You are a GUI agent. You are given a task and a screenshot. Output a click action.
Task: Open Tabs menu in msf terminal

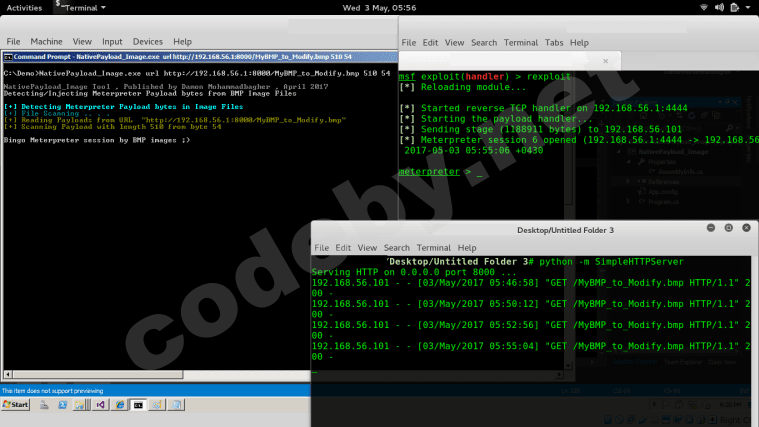(554, 43)
